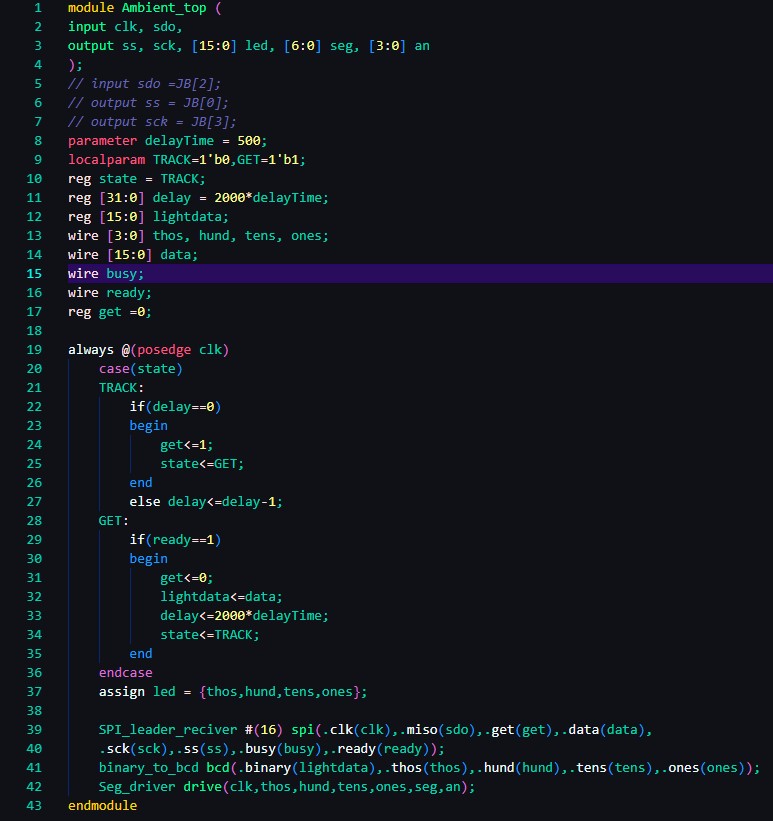Click "wire ready;" on line 16
Screen dimensions: 773x821
[x=110, y=293]
